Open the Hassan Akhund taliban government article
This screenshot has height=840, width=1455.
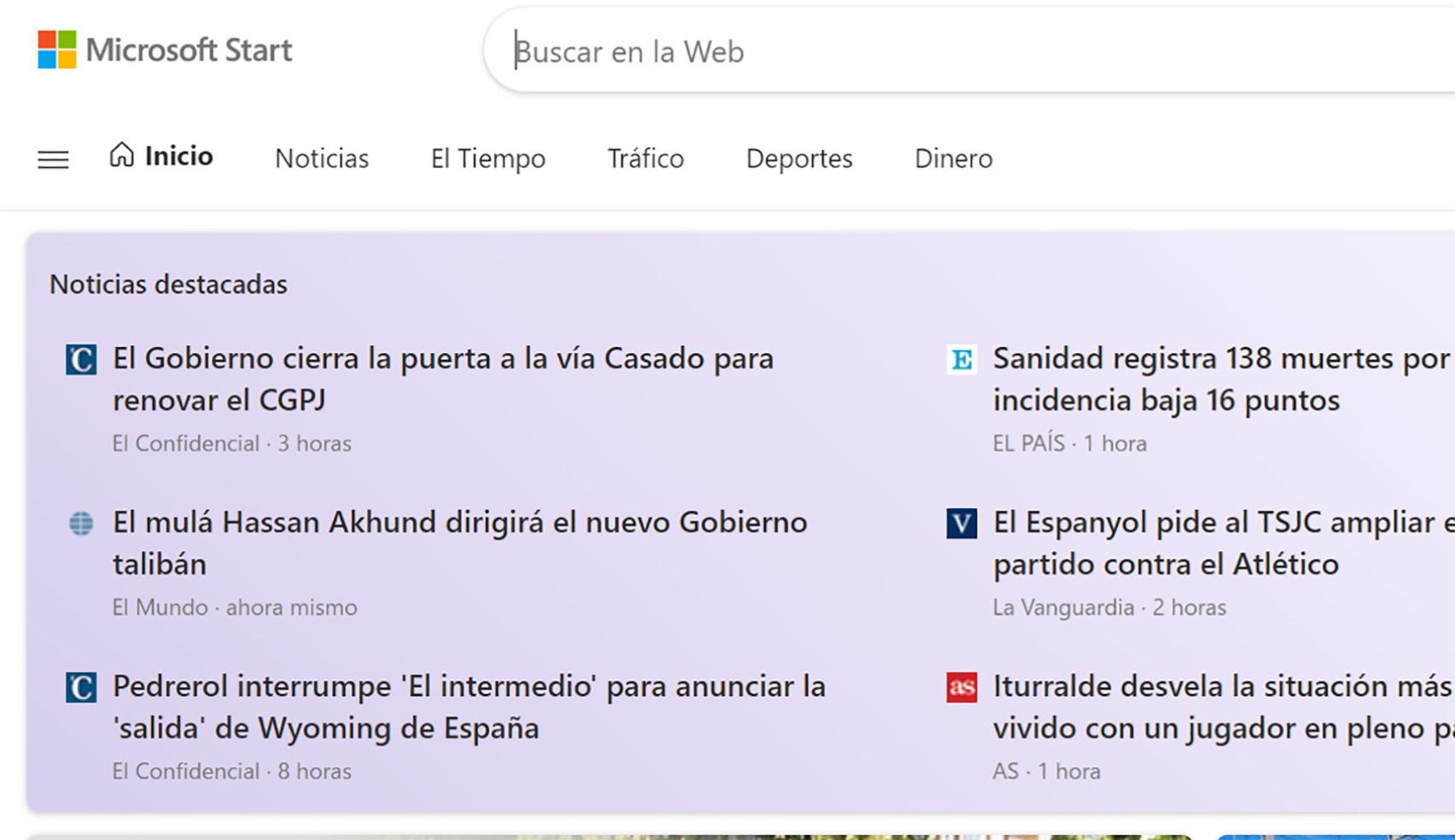click(460, 543)
